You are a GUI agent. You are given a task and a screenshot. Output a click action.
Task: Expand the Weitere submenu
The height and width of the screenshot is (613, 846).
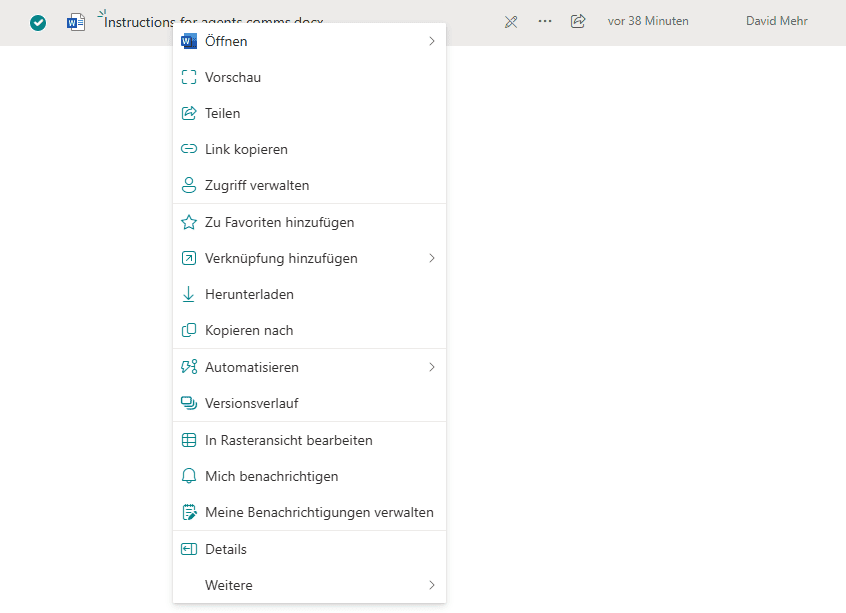(x=432, y=585)
